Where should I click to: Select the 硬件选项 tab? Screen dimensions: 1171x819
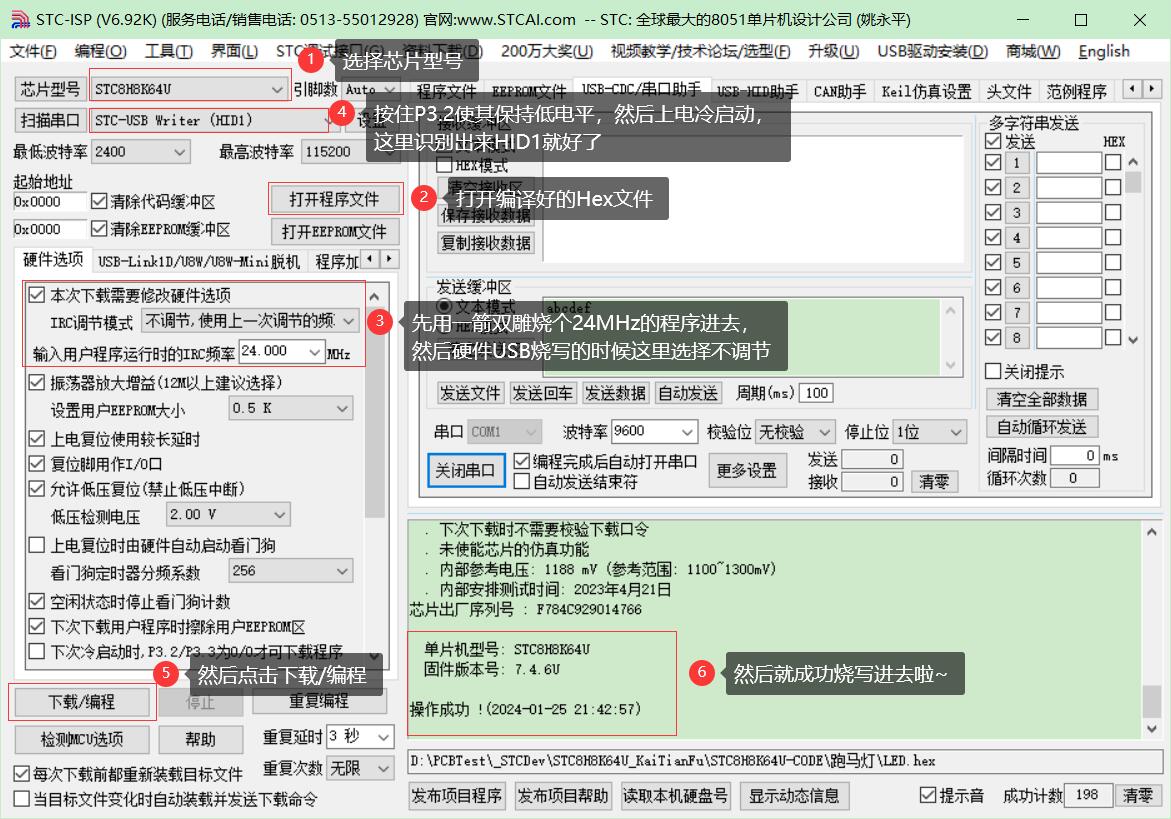[x=53, y=259]
